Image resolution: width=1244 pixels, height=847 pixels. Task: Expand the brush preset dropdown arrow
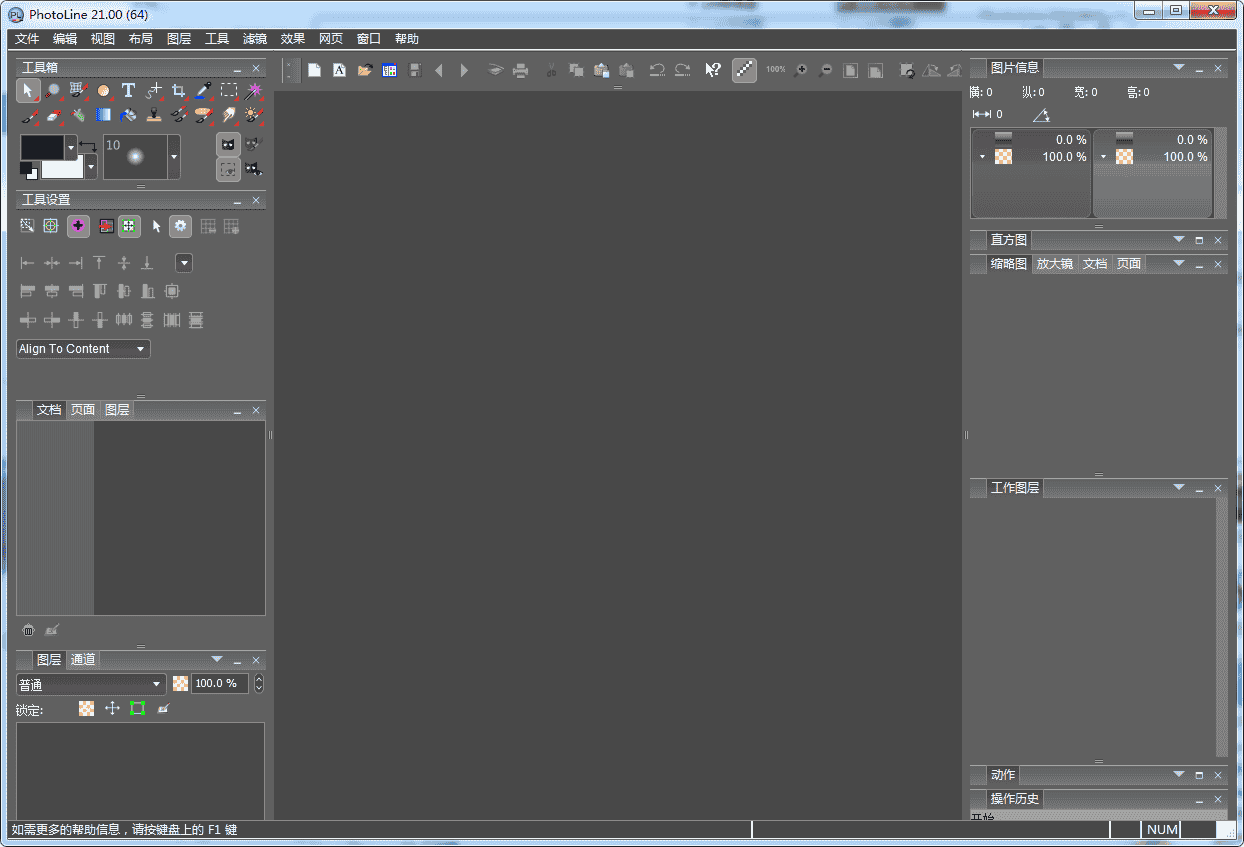(174, 157)
